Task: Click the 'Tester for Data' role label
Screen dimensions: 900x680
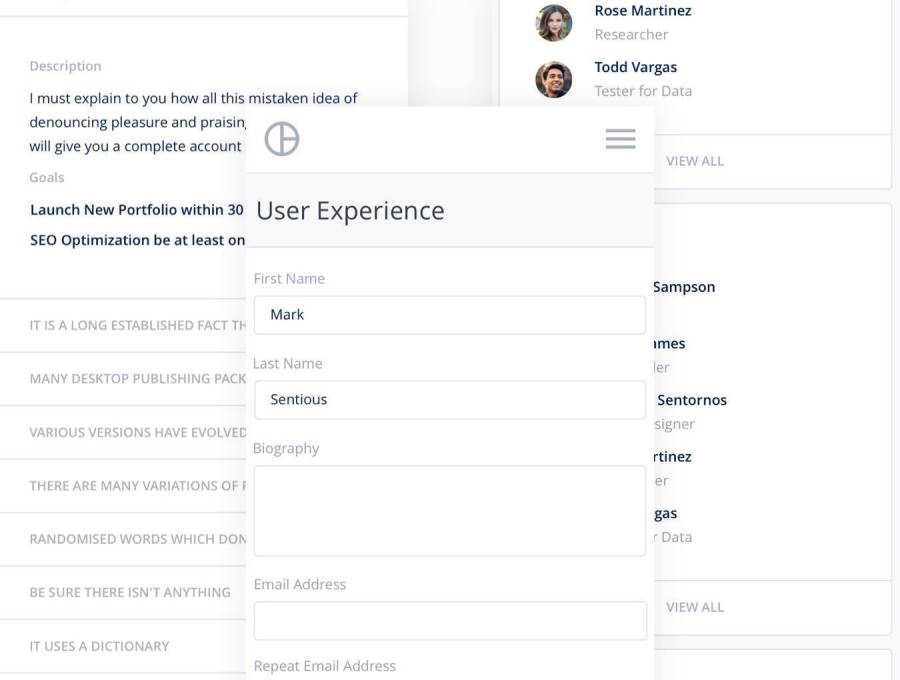Action: [643, 91]
